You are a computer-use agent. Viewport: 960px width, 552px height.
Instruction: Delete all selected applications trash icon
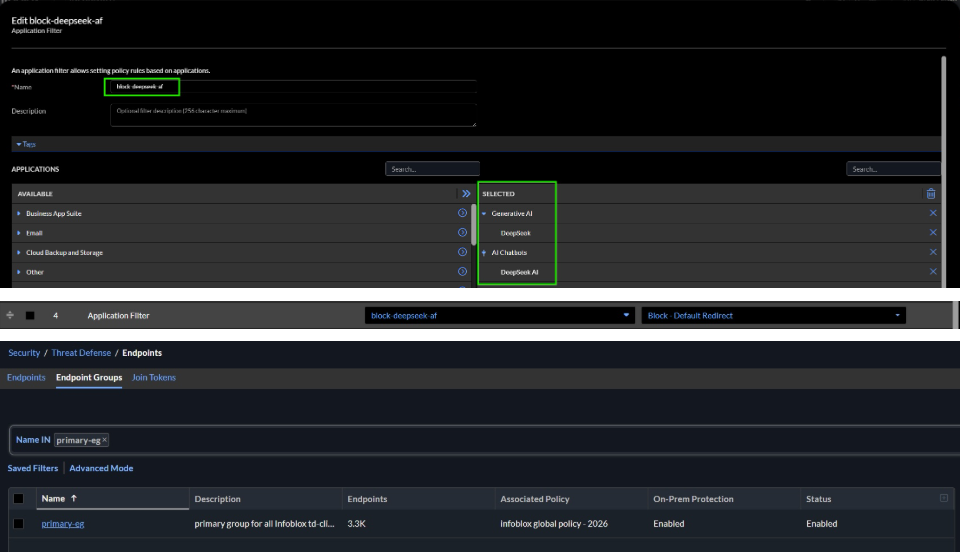coord(931,193)
